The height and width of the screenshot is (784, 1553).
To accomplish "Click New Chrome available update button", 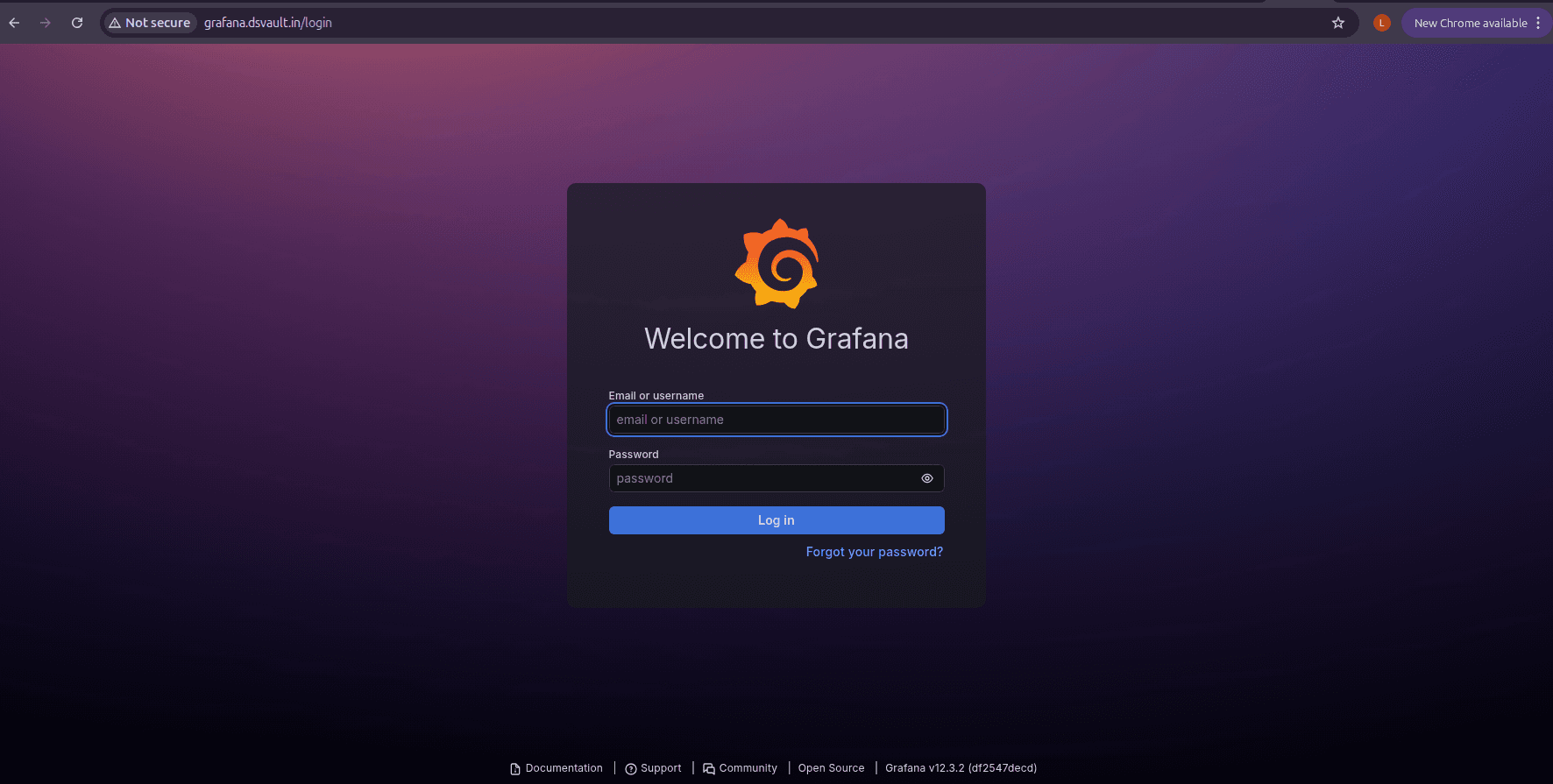I will pos(1470,23).
